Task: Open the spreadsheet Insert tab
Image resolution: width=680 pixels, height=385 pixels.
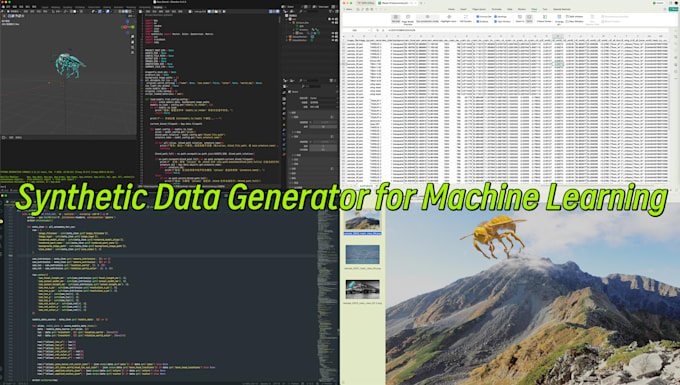Action: point(463,9)
